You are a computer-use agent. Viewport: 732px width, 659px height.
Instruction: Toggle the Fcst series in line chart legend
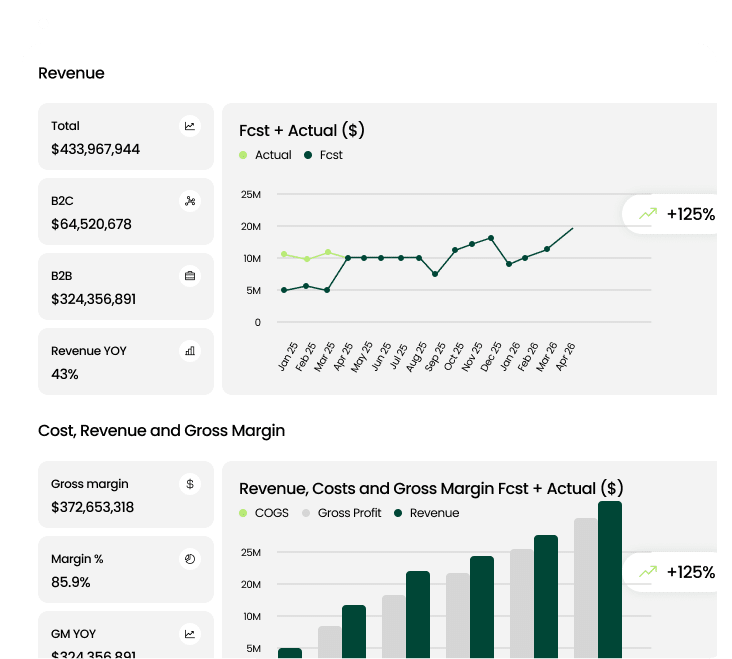tap(323, 155)
